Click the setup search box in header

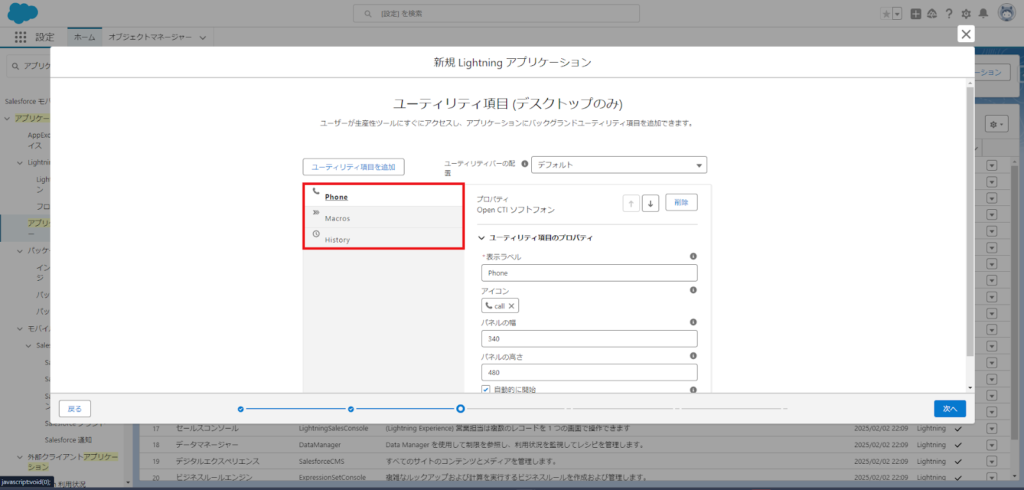[x=496, y=13]
